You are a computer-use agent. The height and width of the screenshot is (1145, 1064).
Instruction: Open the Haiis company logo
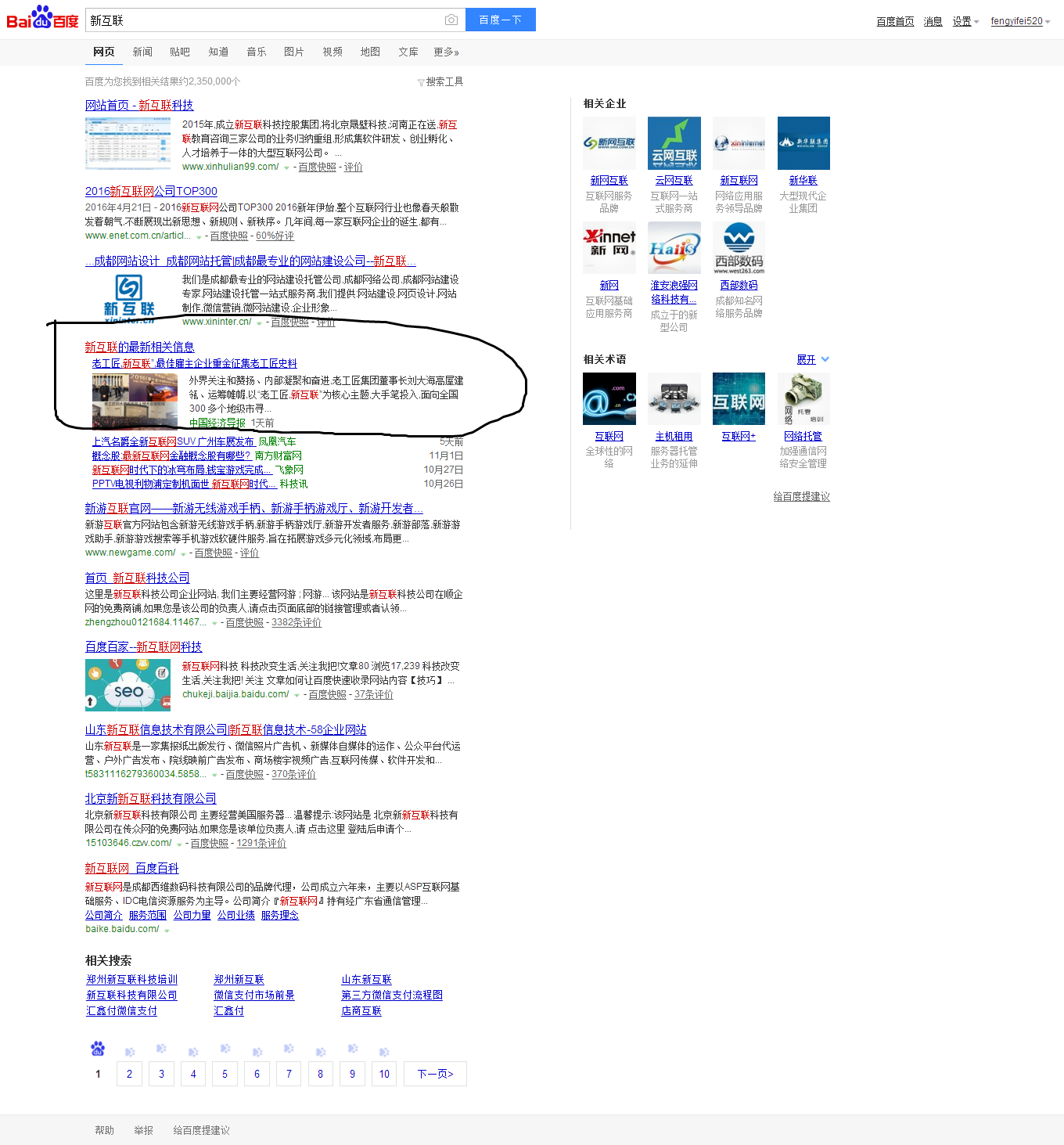pyautogui.click(x=674, y=248)
